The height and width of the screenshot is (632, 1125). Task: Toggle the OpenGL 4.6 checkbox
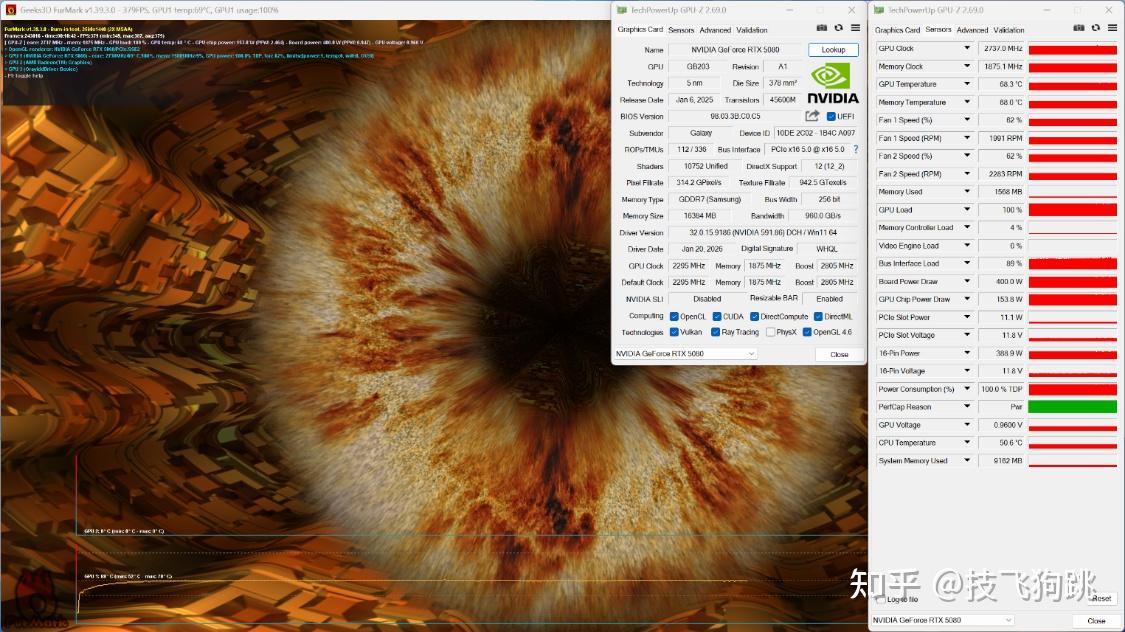coord(807,332)
